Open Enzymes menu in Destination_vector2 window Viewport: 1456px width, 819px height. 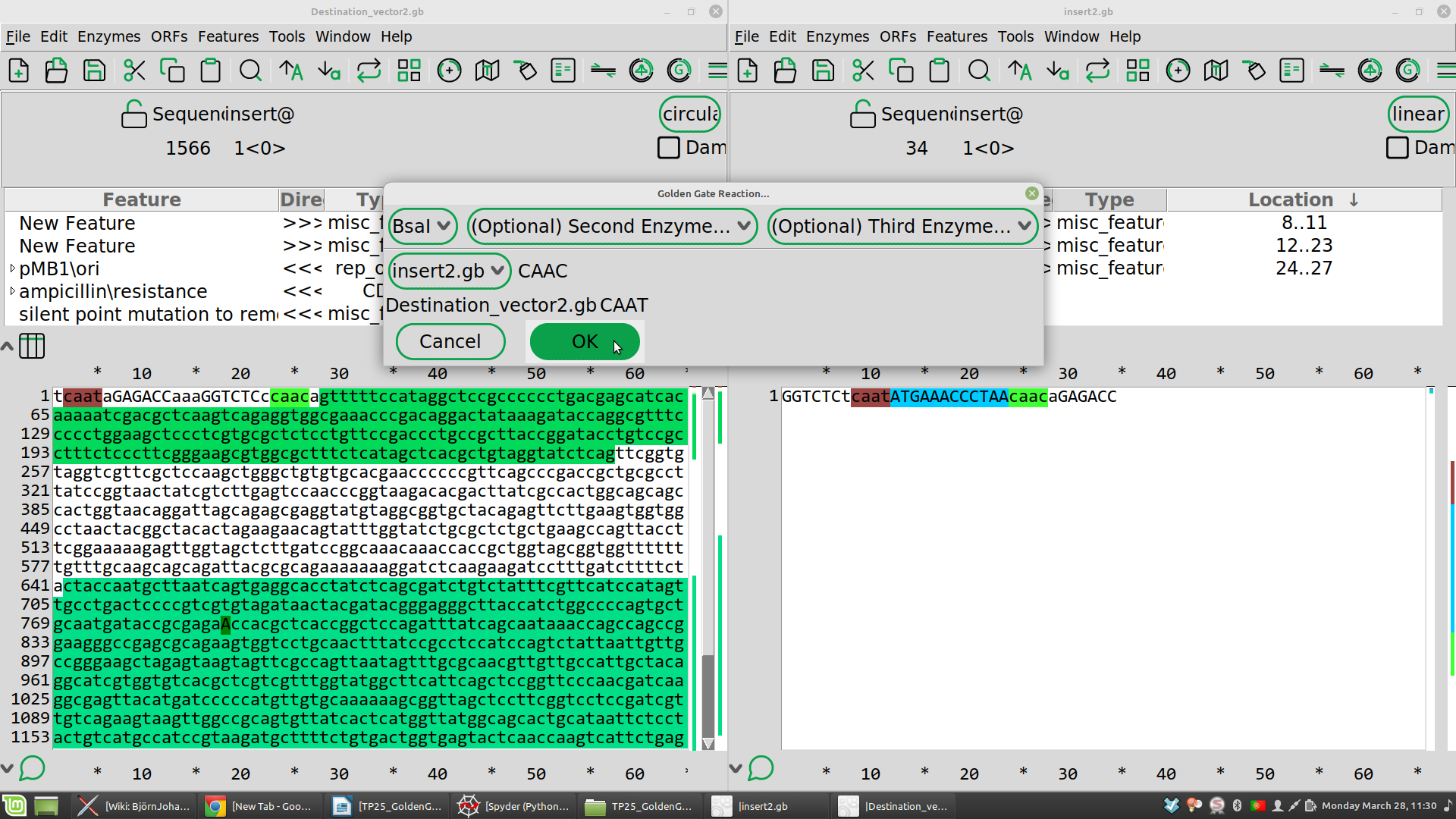coord(108,36)
